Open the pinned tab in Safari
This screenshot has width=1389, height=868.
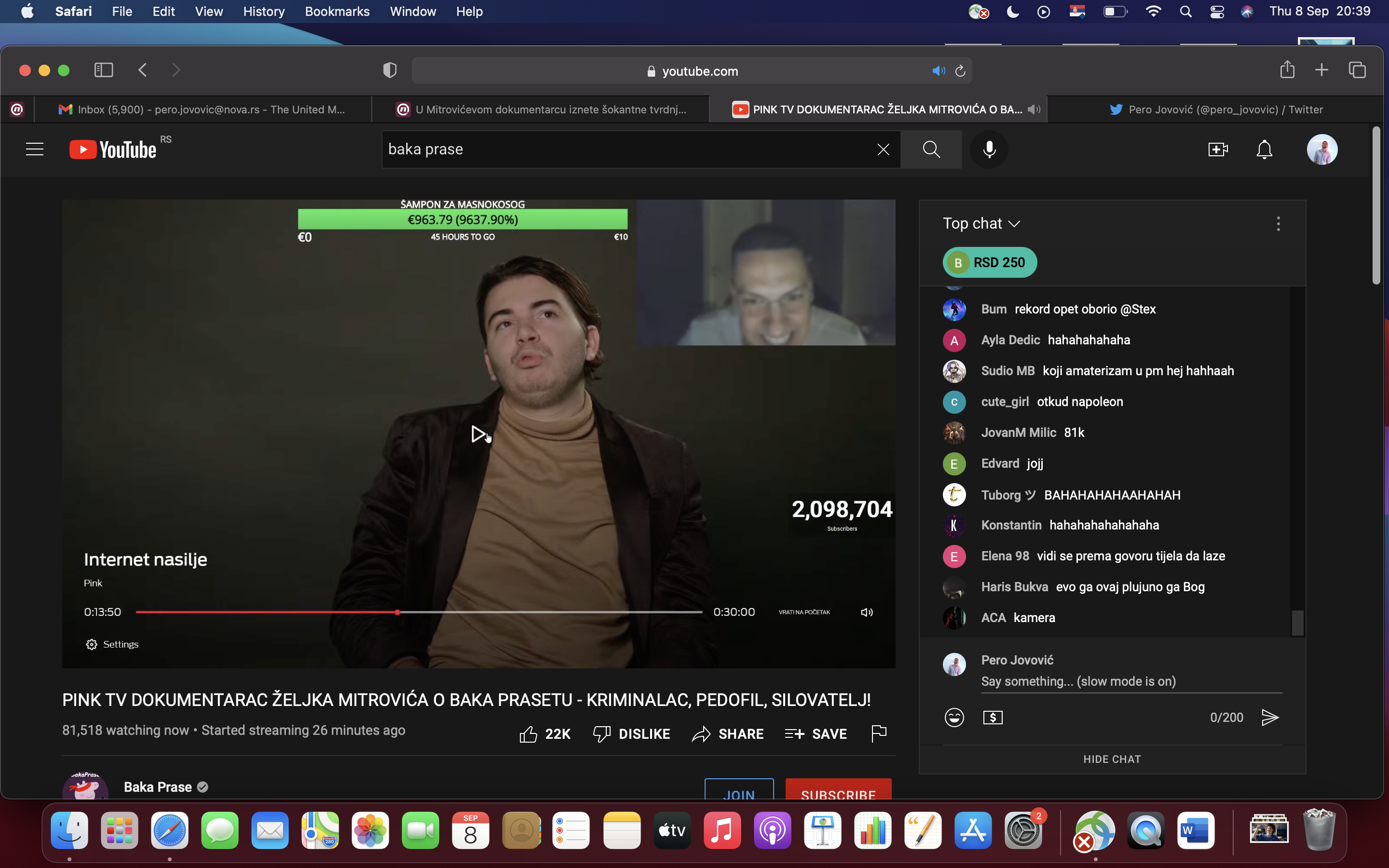tap(17, 109)
